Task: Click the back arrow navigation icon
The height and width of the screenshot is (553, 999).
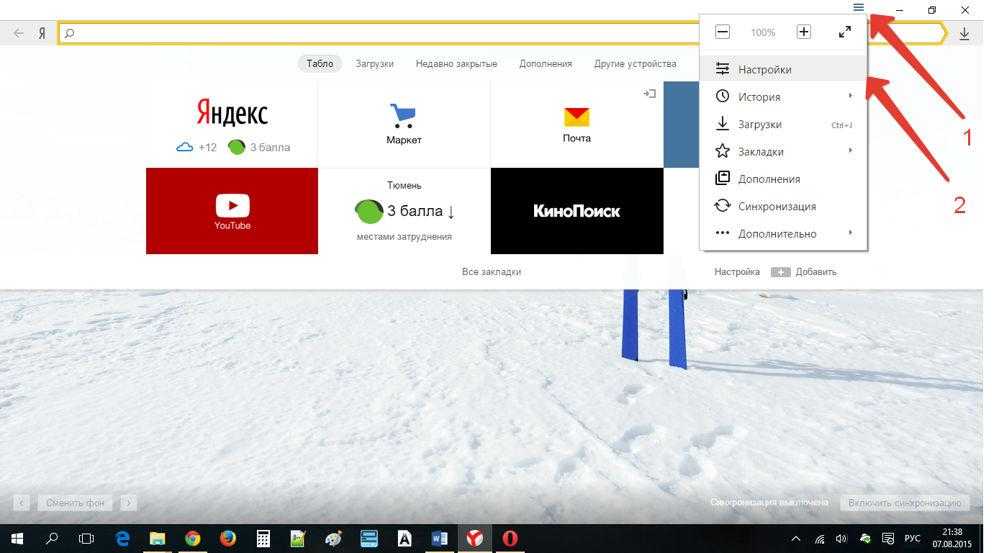Action: (18, 33)
